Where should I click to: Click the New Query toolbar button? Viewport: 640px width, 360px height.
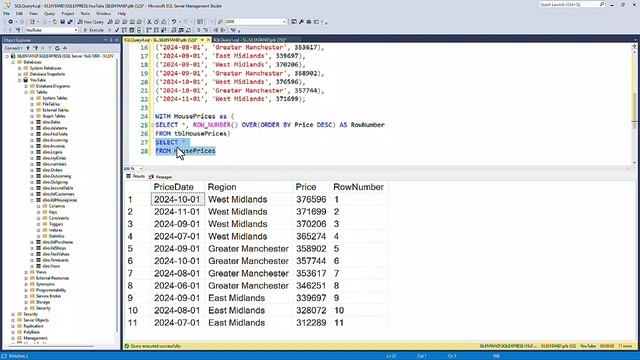91,22
